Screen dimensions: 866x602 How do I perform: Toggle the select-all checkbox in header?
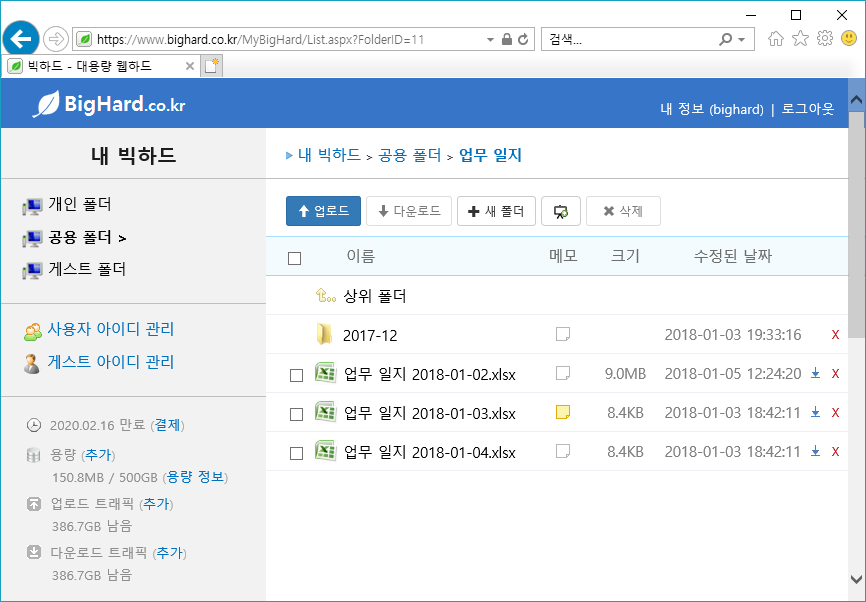(x=294, y=258)
